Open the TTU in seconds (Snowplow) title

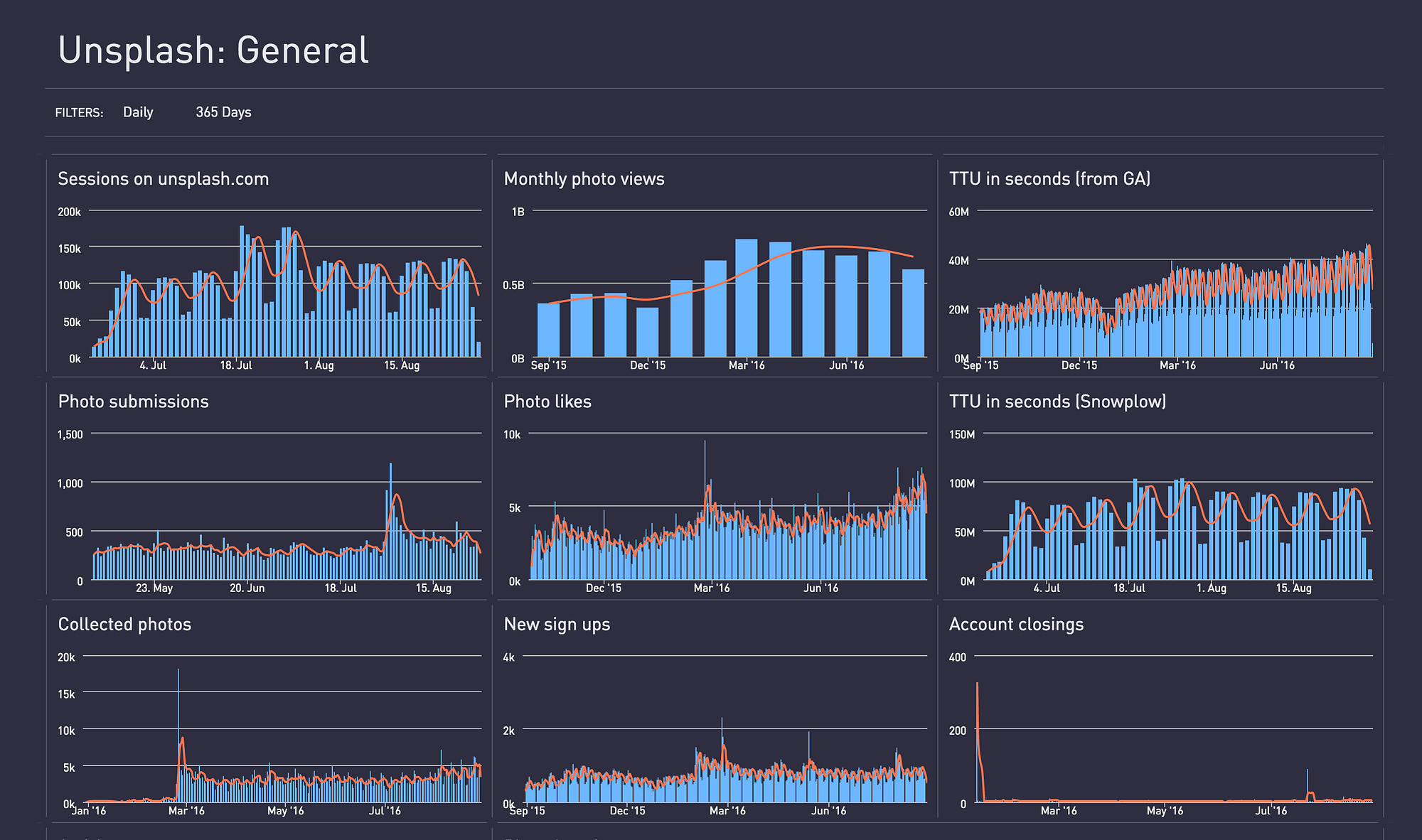pos(1057,402)
